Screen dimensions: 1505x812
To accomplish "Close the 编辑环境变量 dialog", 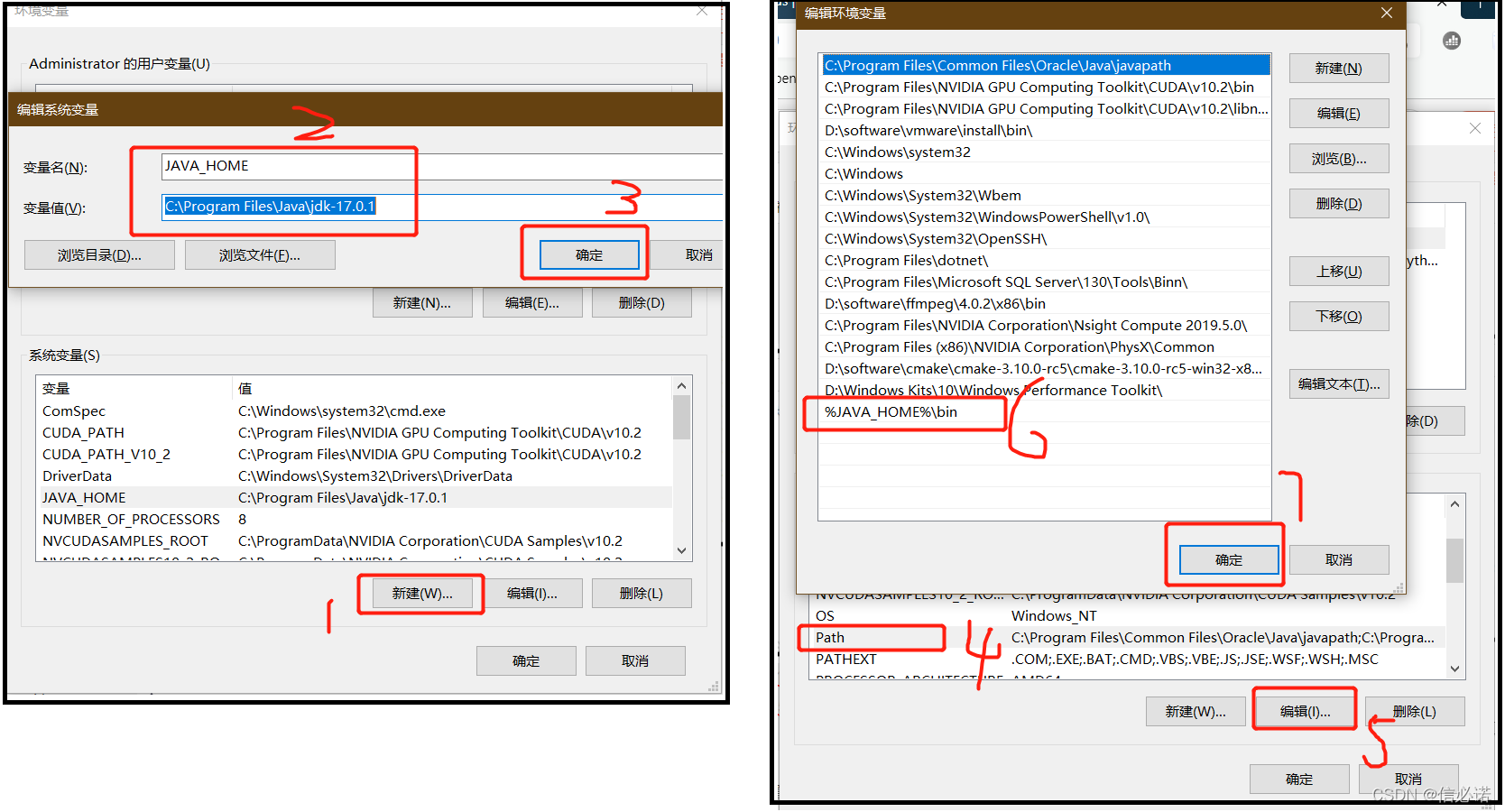I will click(x=1387, y=13).
